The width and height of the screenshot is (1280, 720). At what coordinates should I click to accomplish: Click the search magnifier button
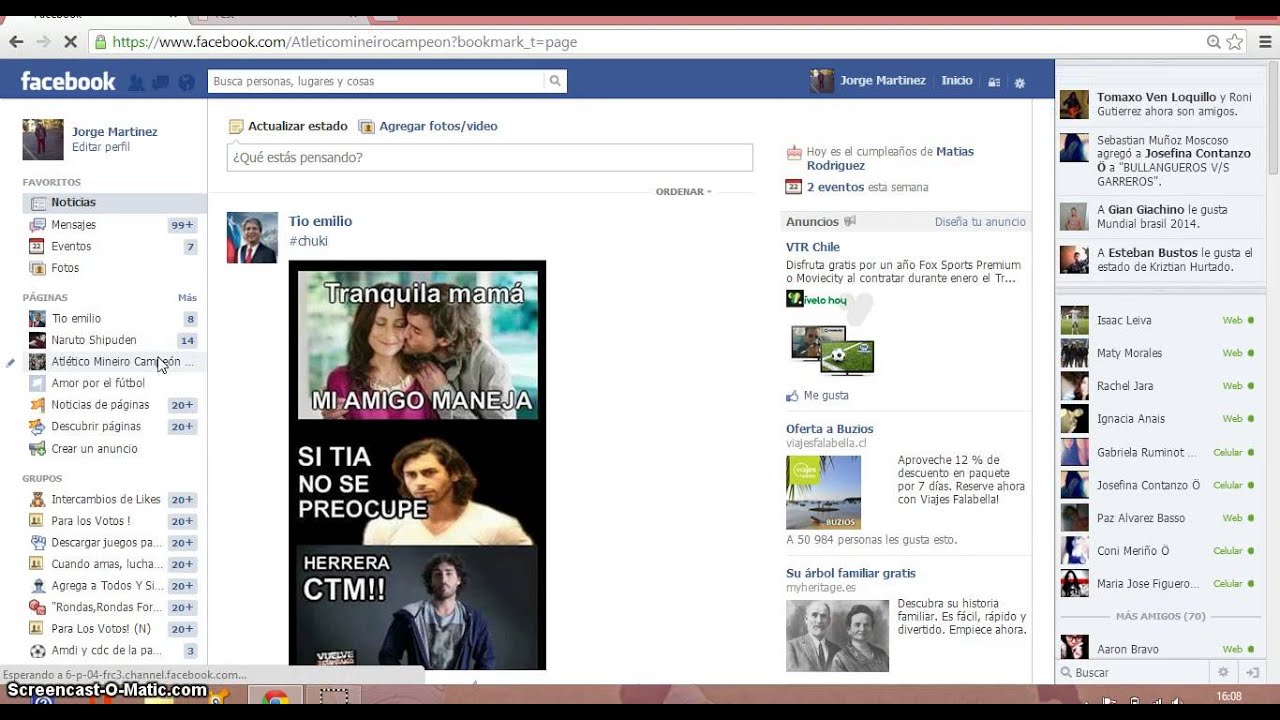coord(554,81)
